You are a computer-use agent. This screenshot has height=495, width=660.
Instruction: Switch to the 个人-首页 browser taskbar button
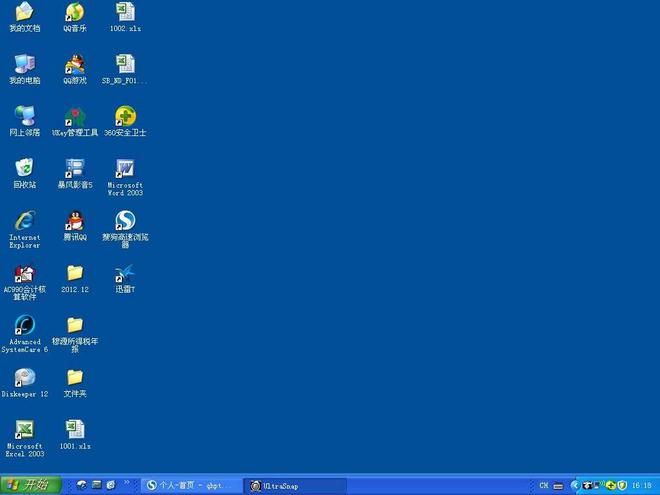(191, 486)
